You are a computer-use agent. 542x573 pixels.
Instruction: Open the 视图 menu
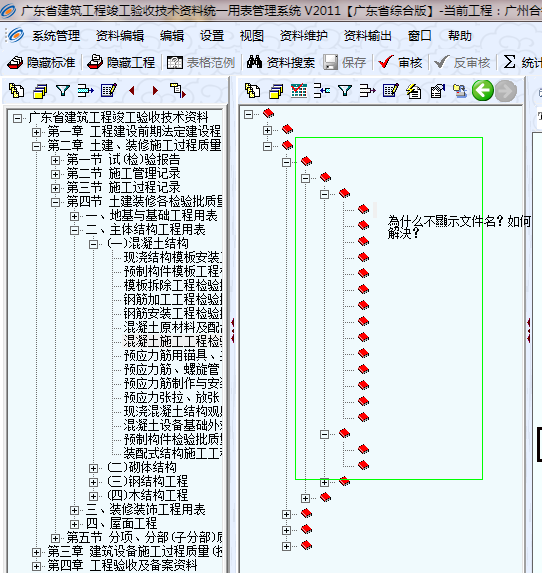tap(252, 35)
